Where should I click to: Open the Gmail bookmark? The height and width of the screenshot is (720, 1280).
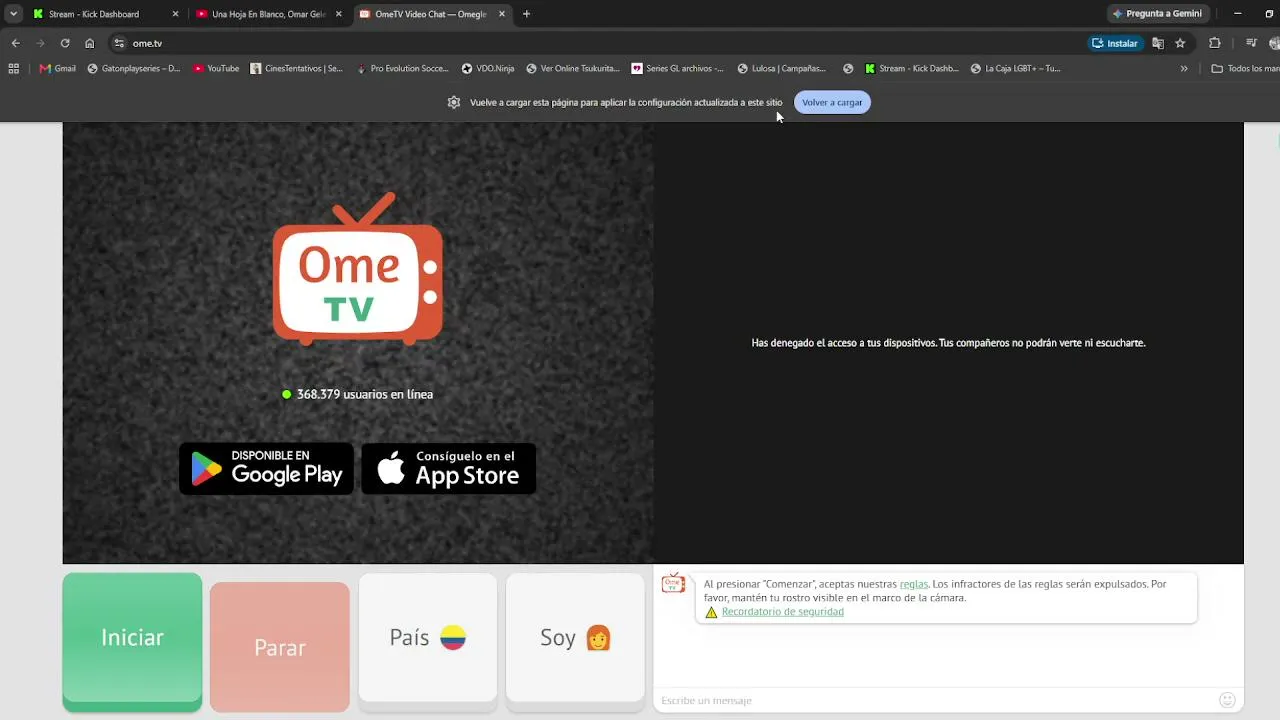click(x=58, y=69)
